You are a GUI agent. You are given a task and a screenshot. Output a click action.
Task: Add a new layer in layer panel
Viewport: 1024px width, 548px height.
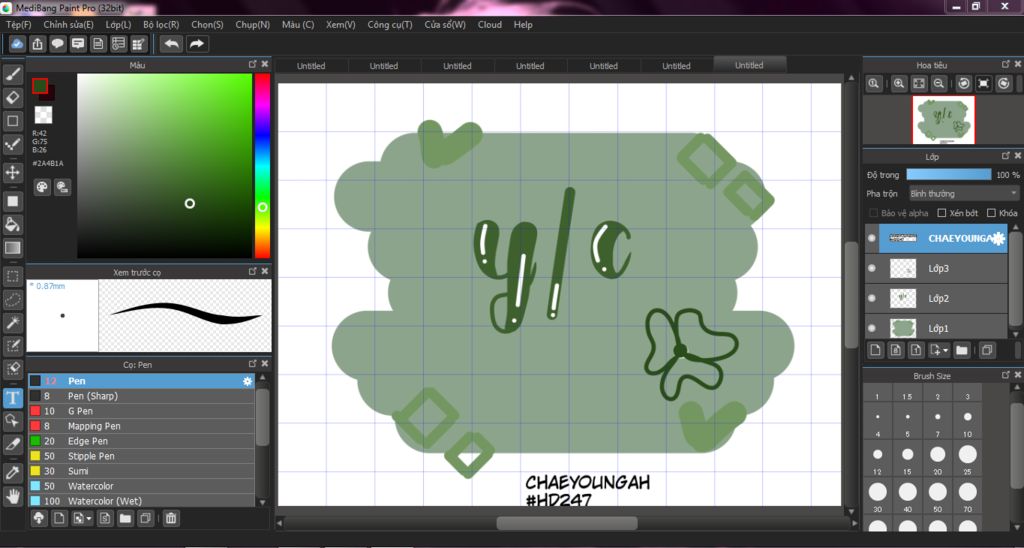(x=875, y=350)
